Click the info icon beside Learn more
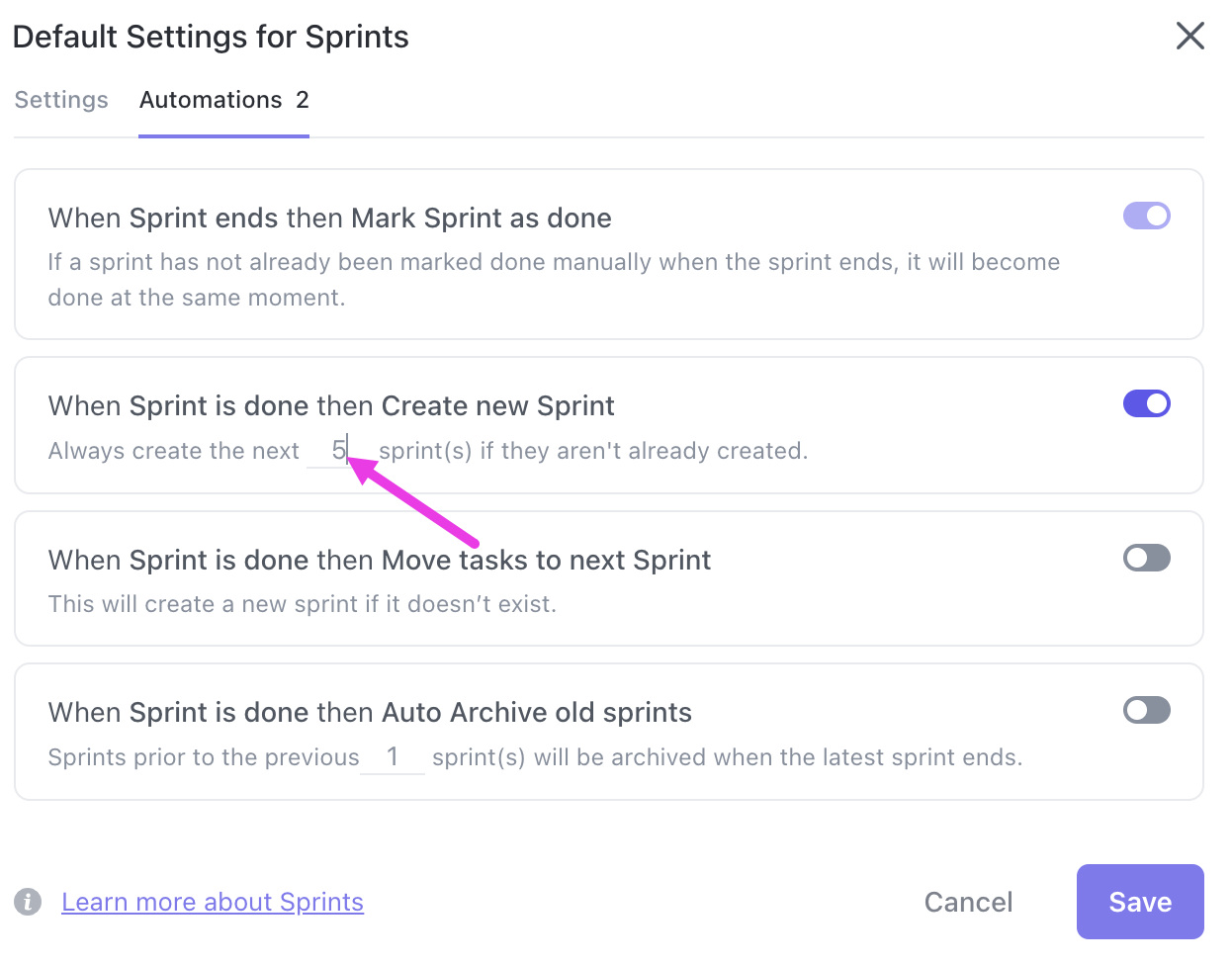Image resolution: width=1232 pixels, height=965 pixels. coord(28,902)
